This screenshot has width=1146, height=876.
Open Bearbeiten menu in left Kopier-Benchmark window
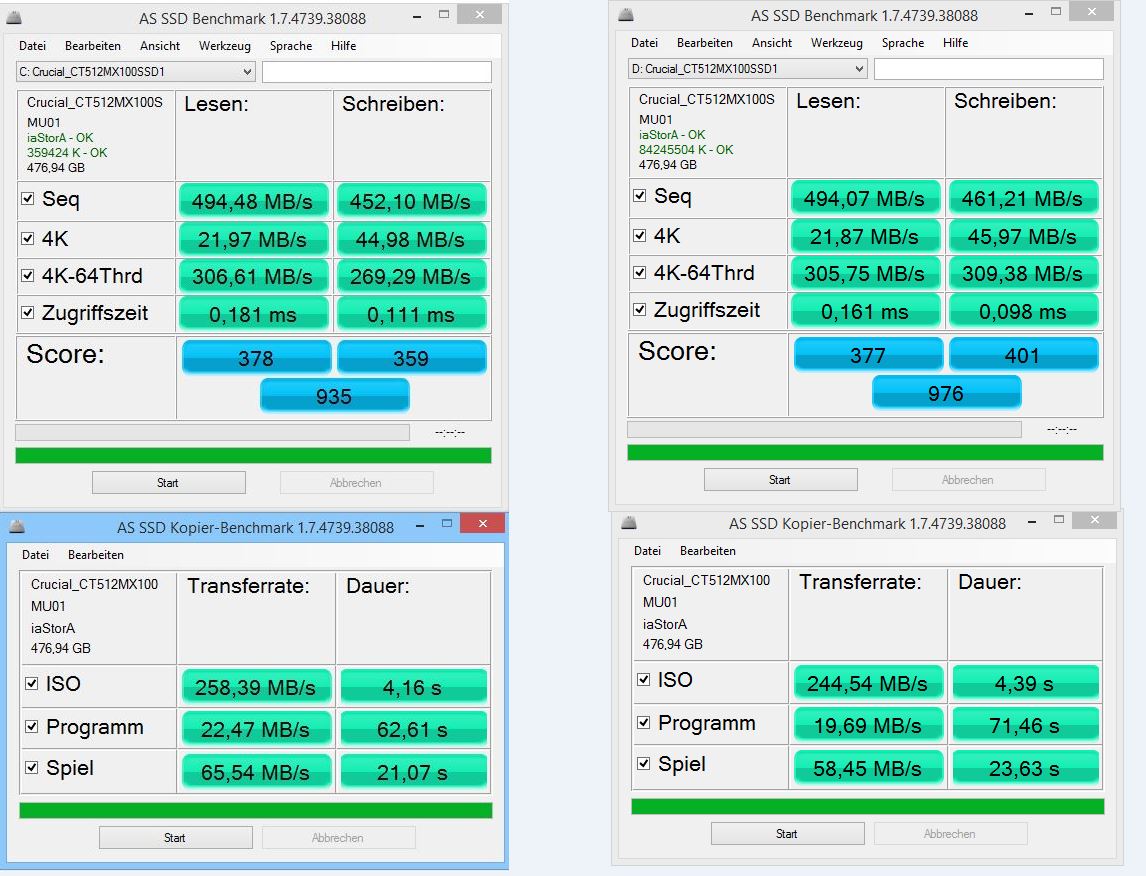96,555
